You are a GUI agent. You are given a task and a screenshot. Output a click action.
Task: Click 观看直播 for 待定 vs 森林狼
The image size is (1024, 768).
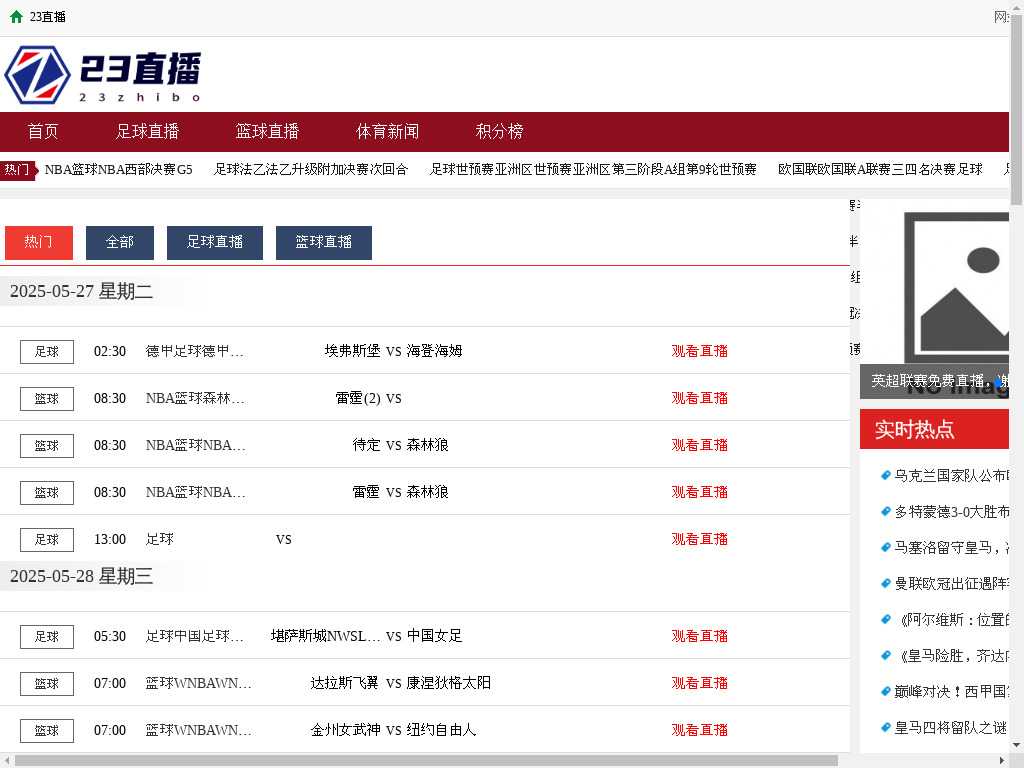(699, 445)
